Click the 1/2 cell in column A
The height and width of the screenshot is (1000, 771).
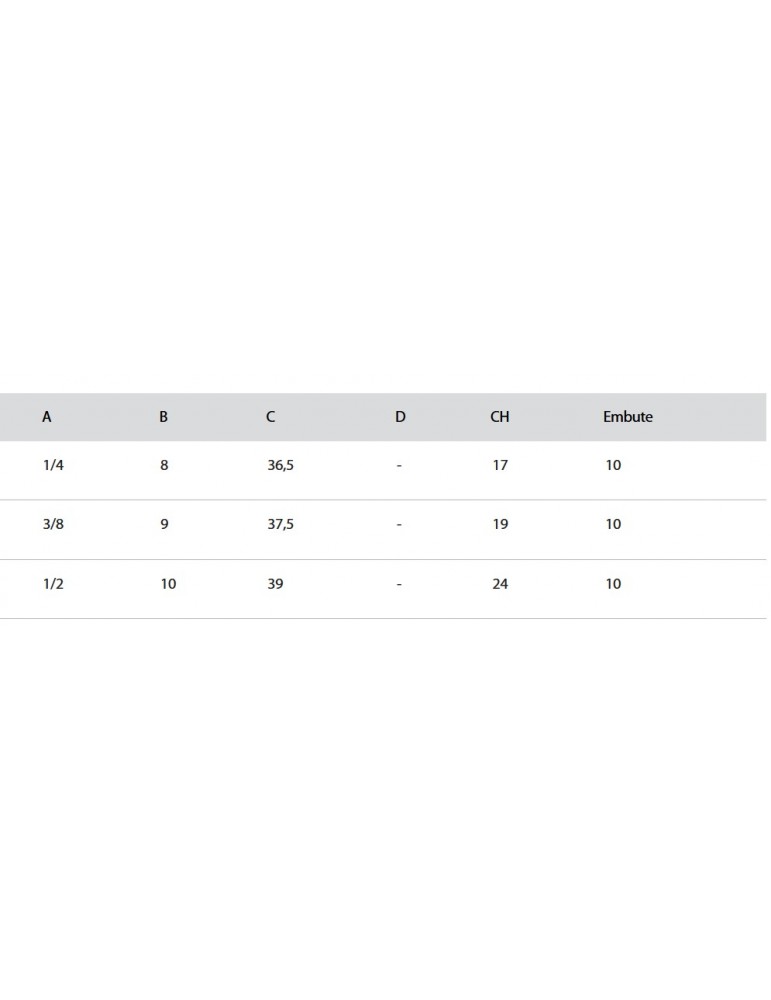[x=53, y=584]
